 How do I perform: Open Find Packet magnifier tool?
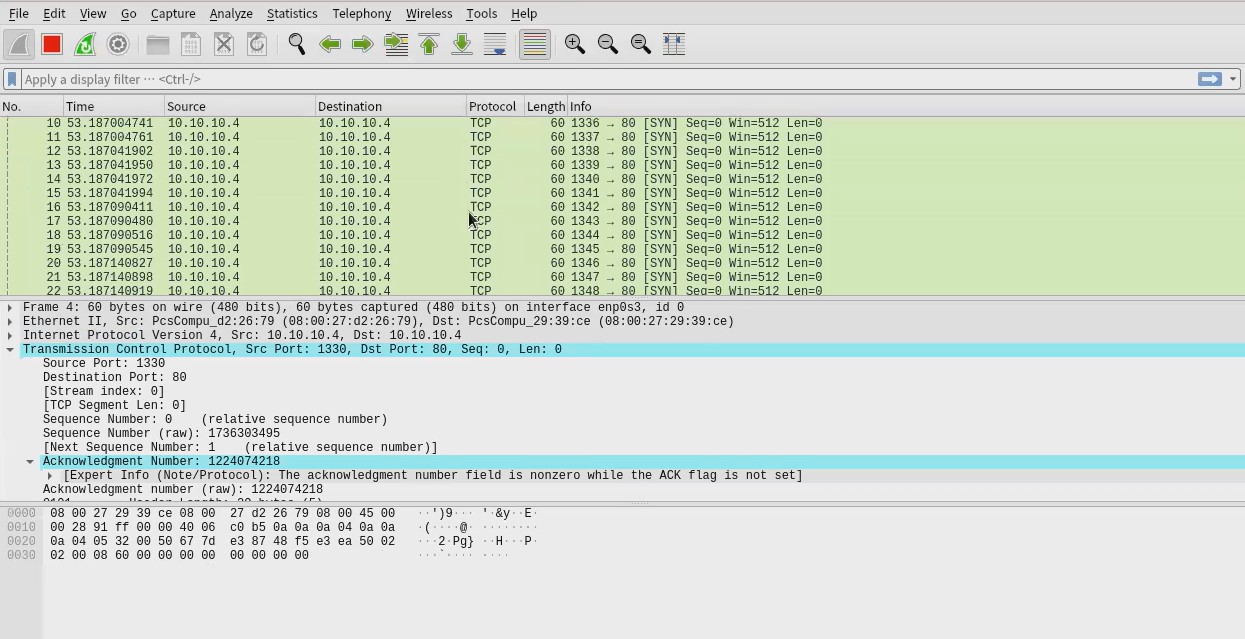(x=297, y=44)
